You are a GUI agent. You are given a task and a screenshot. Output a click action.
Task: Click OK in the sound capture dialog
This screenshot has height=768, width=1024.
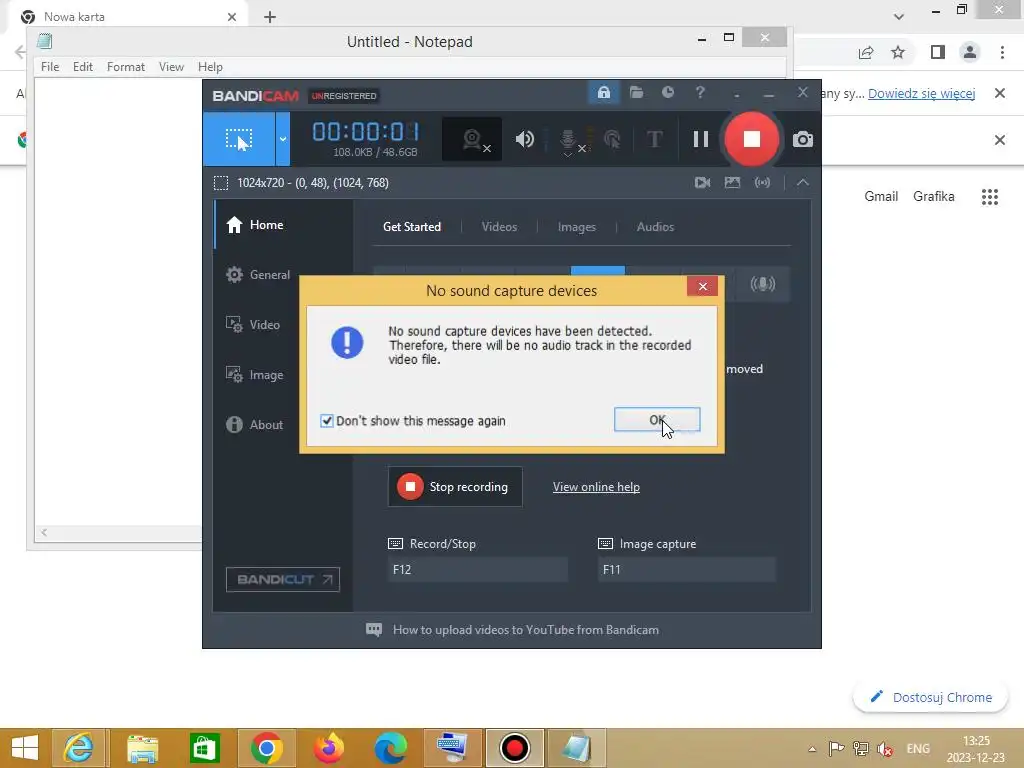point(657,420)
